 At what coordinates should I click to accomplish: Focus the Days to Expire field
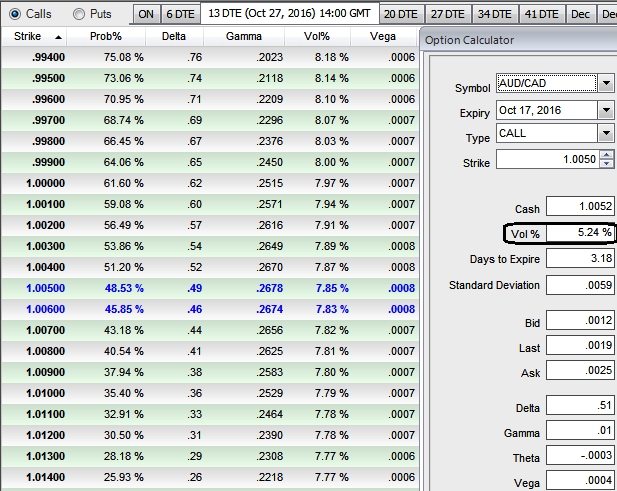[580, 260]
